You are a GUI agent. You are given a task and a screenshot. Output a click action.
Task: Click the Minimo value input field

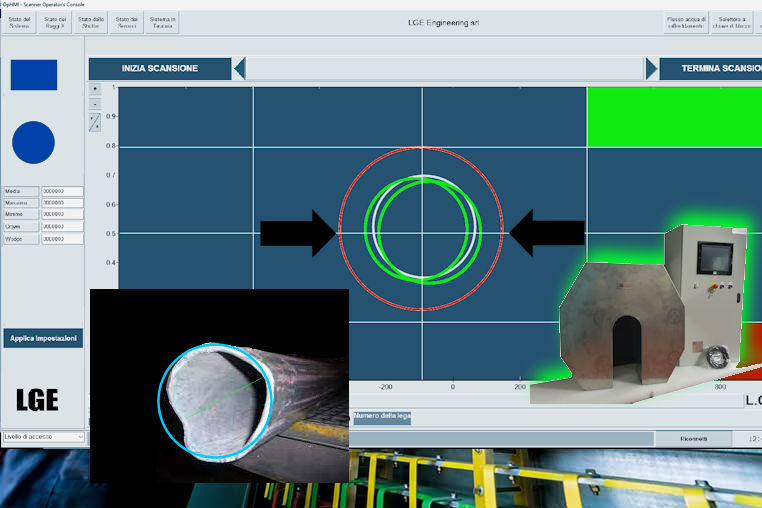(62, 215)
